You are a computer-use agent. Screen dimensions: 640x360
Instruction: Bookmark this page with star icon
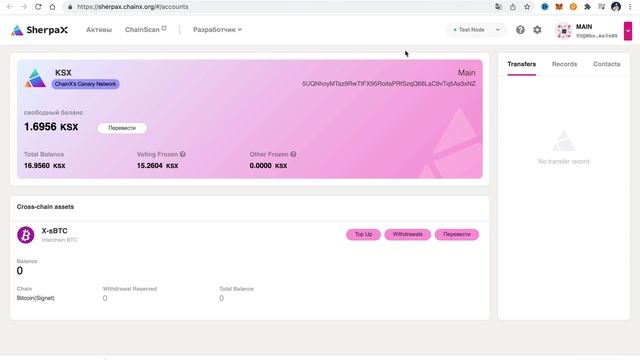click(527, 7)
